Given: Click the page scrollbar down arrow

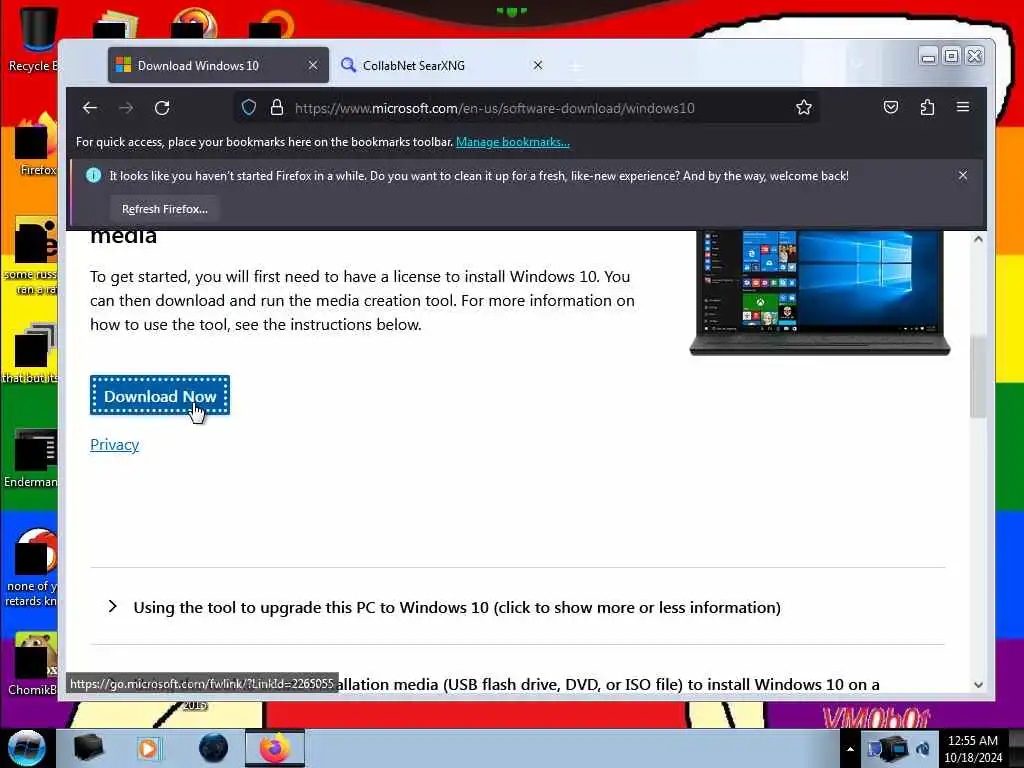Looking at the screenshot, I should [x=978, y=684].
